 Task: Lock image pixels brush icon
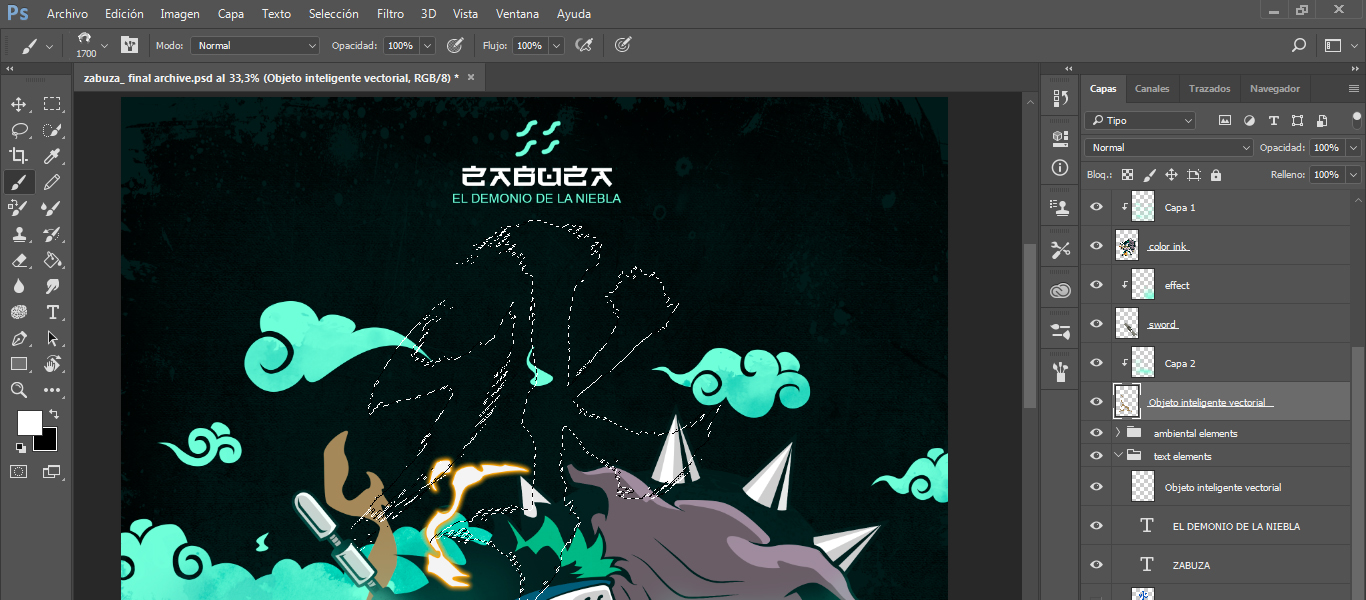click(1149, 175)
